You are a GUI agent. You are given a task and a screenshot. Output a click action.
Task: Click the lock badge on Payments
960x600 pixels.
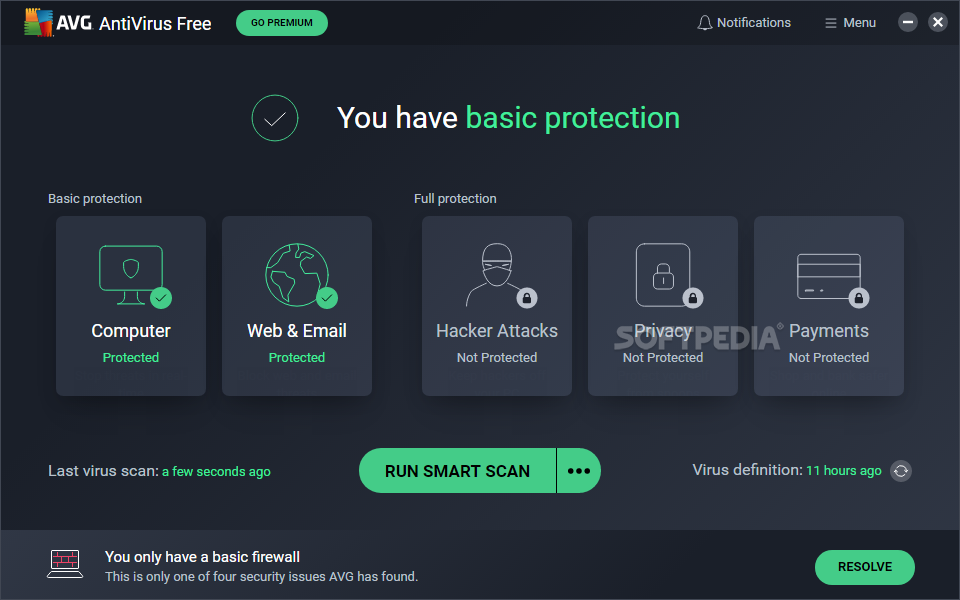pyautogui.click(x=859, y=298)
